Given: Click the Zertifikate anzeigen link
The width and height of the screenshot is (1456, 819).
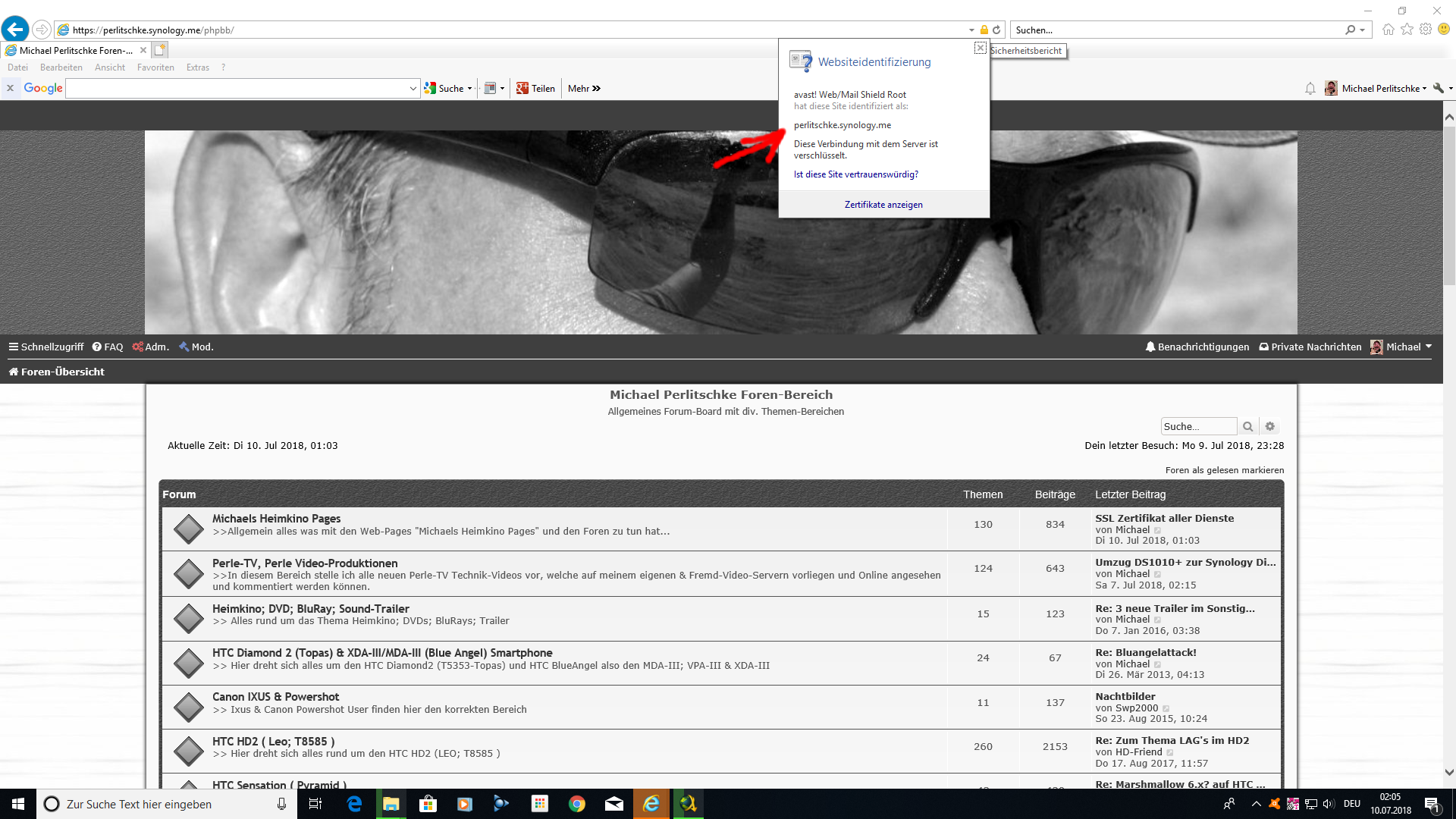Looking at the screenshot, I should coord(883,205).
